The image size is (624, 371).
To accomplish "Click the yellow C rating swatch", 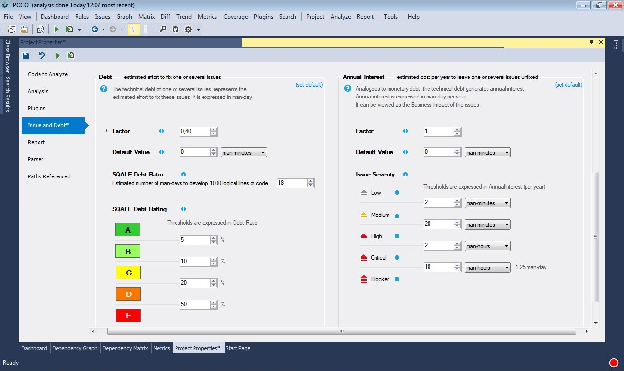I will click(128, 273).
